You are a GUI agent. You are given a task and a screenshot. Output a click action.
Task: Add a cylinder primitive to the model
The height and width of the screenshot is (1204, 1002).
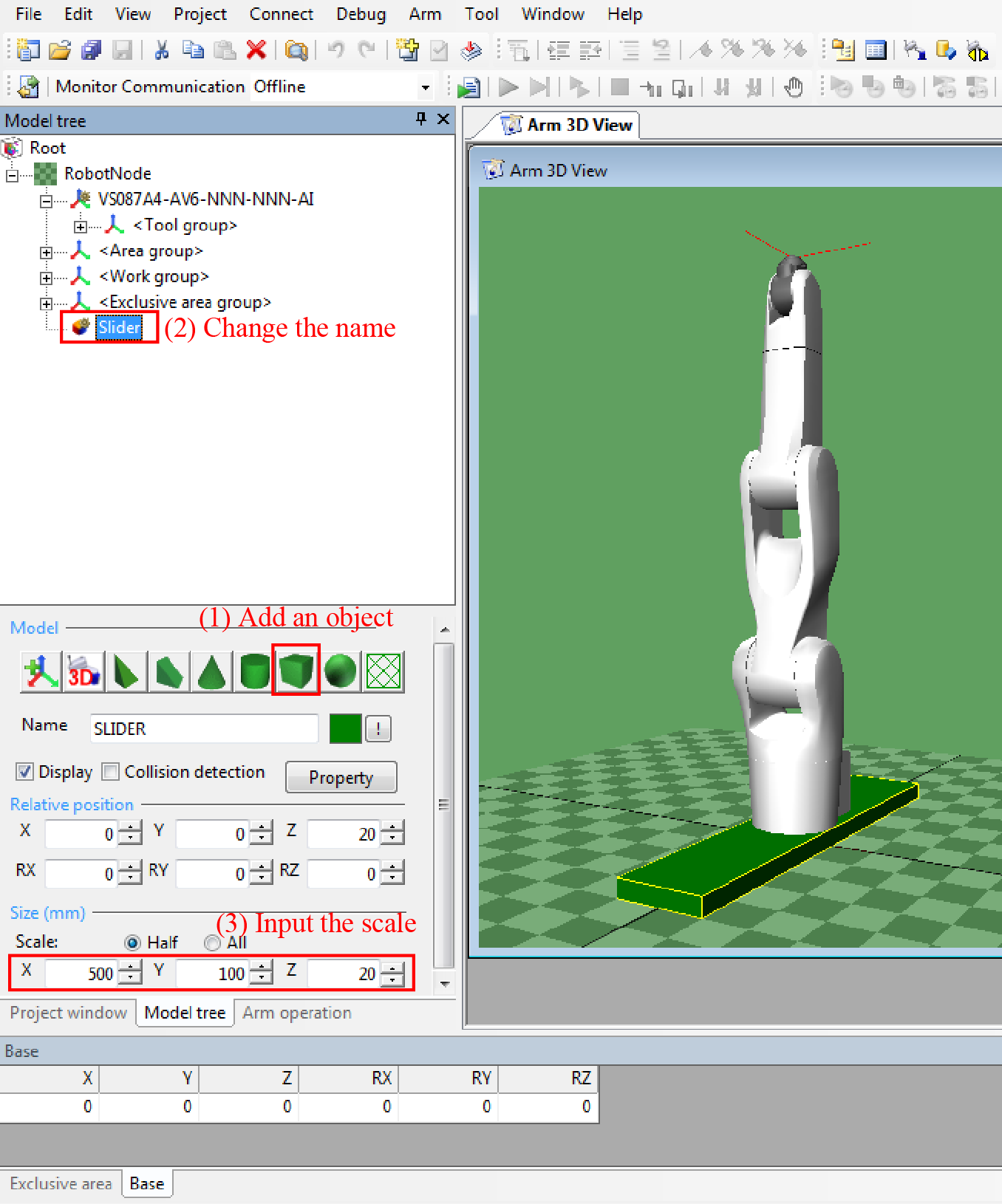(x=254, y=671)
